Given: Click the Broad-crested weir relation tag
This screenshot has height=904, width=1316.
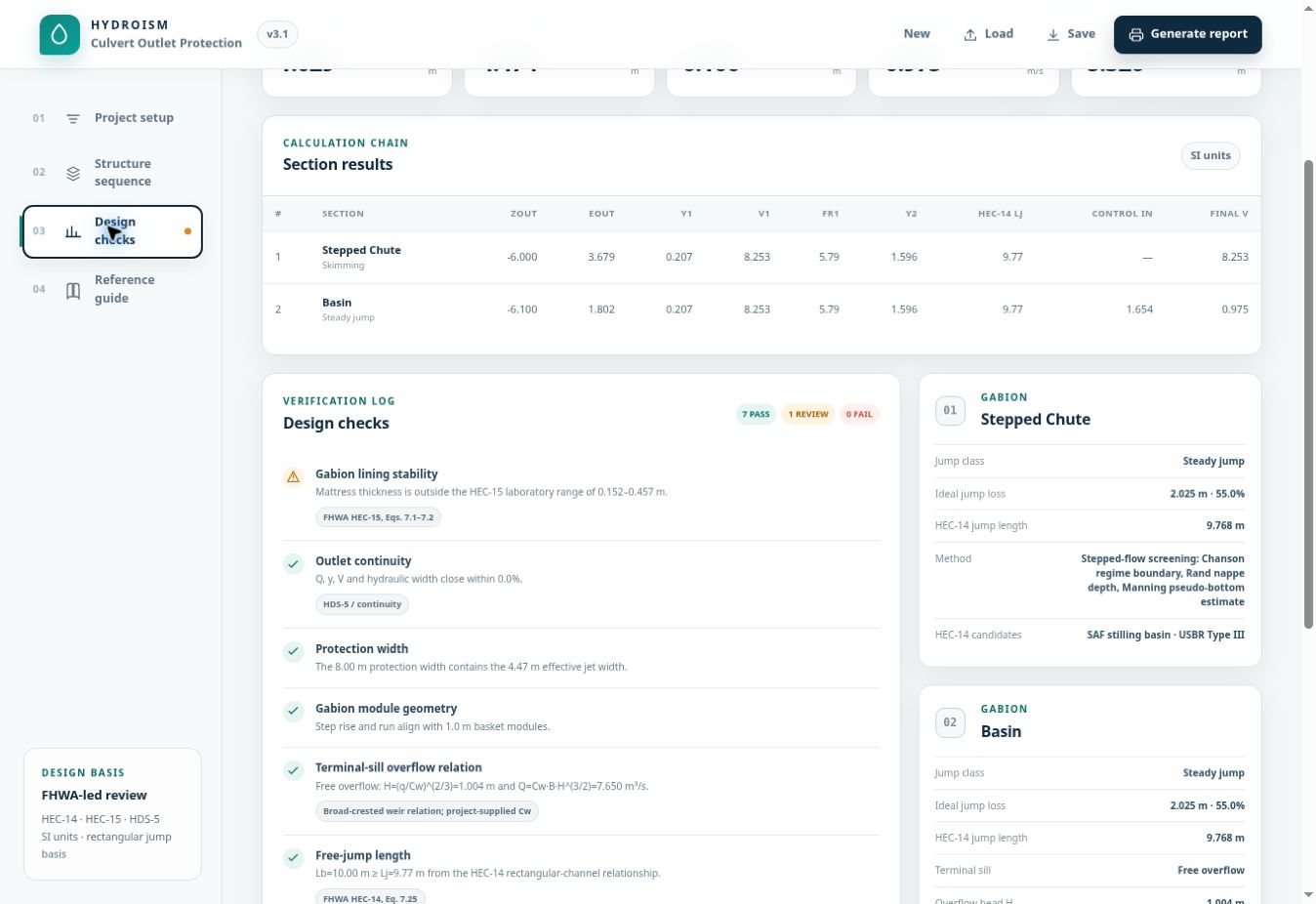Looking at the screenshot, I should pos(427,811).
